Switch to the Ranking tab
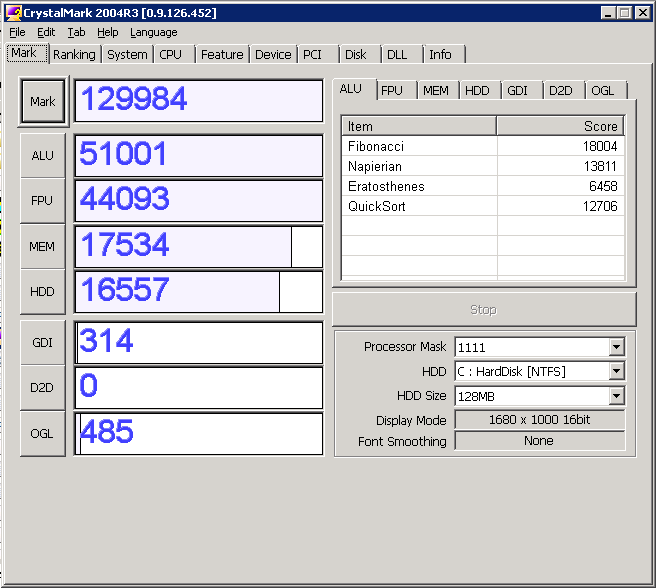This screenshot has width=656, height=588. [74, 55]
